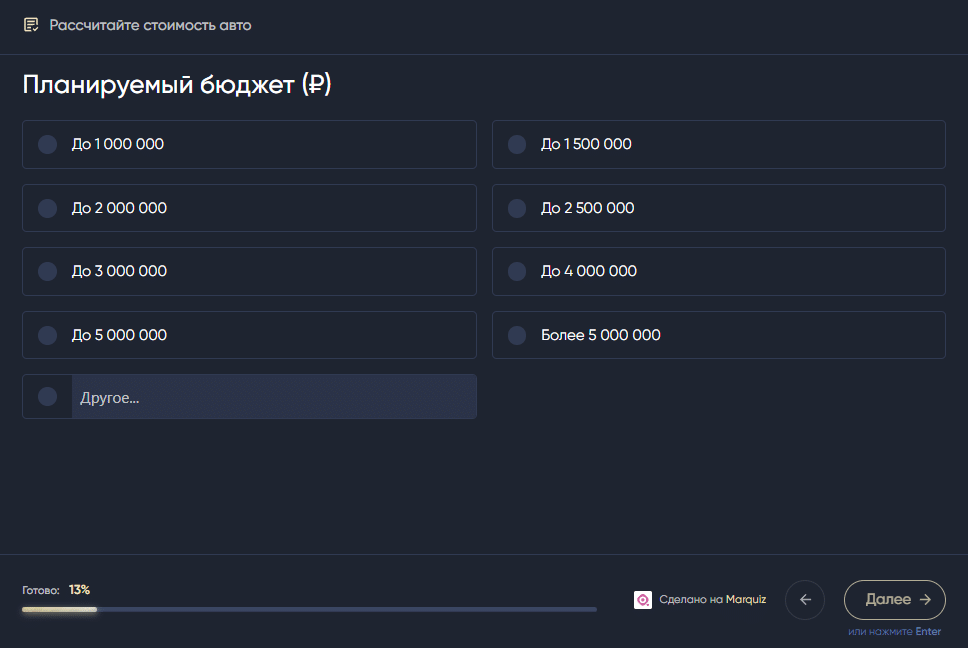The width and height of the screenshot is (968, 648).
Task: Click the Далее button text
Action: click(888, 599)
